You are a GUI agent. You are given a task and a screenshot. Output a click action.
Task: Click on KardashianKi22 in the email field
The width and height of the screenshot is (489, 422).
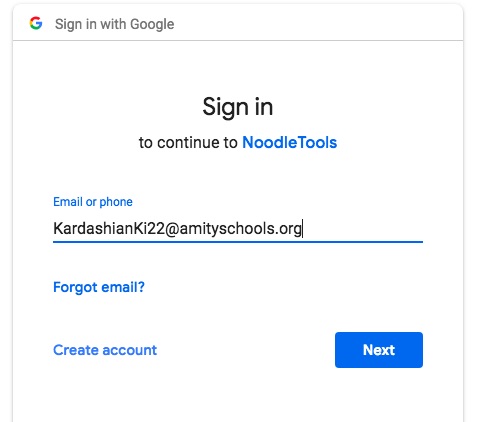109,229
